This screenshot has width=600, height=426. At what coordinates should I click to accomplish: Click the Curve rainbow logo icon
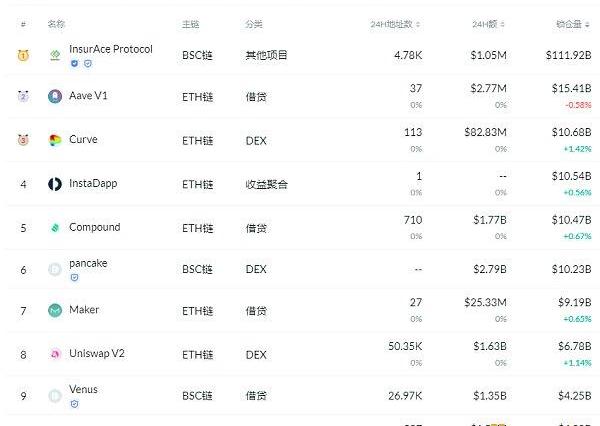click(x=55, y=140)
